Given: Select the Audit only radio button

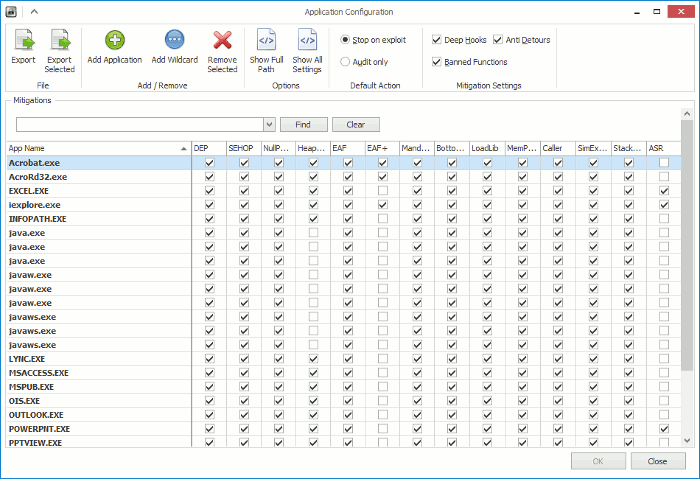Looking at the screenshot, I should click(345, 62).
